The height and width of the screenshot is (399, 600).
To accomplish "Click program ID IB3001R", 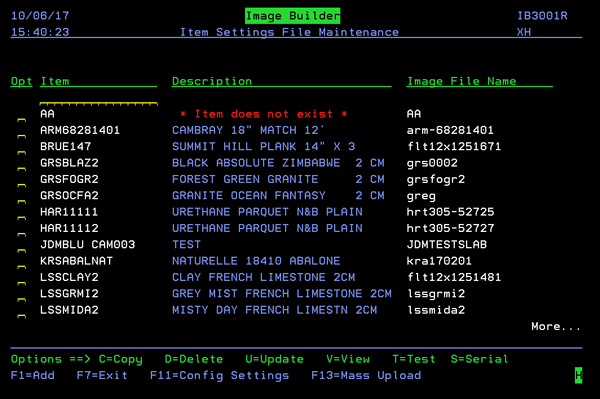I will [542, 16].
